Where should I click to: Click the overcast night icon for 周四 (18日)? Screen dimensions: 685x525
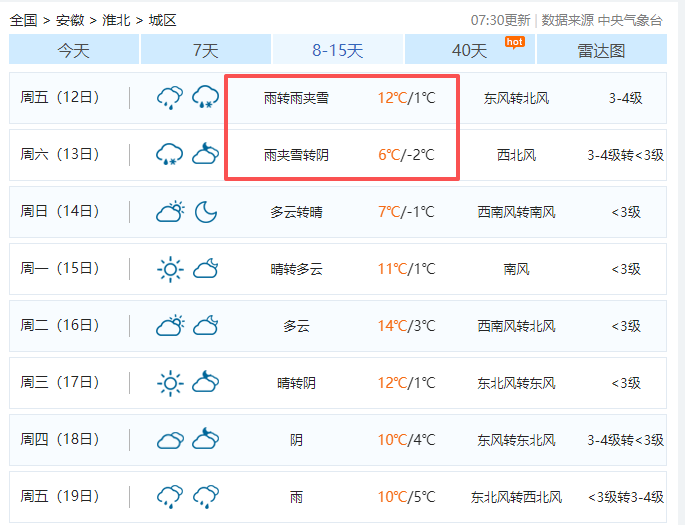pyautogui.click(x=205, y=439)
